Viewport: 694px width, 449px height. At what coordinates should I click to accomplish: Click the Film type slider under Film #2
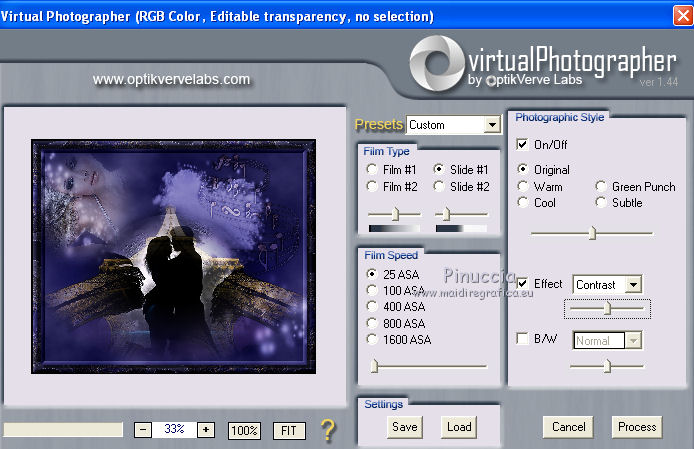394,214
